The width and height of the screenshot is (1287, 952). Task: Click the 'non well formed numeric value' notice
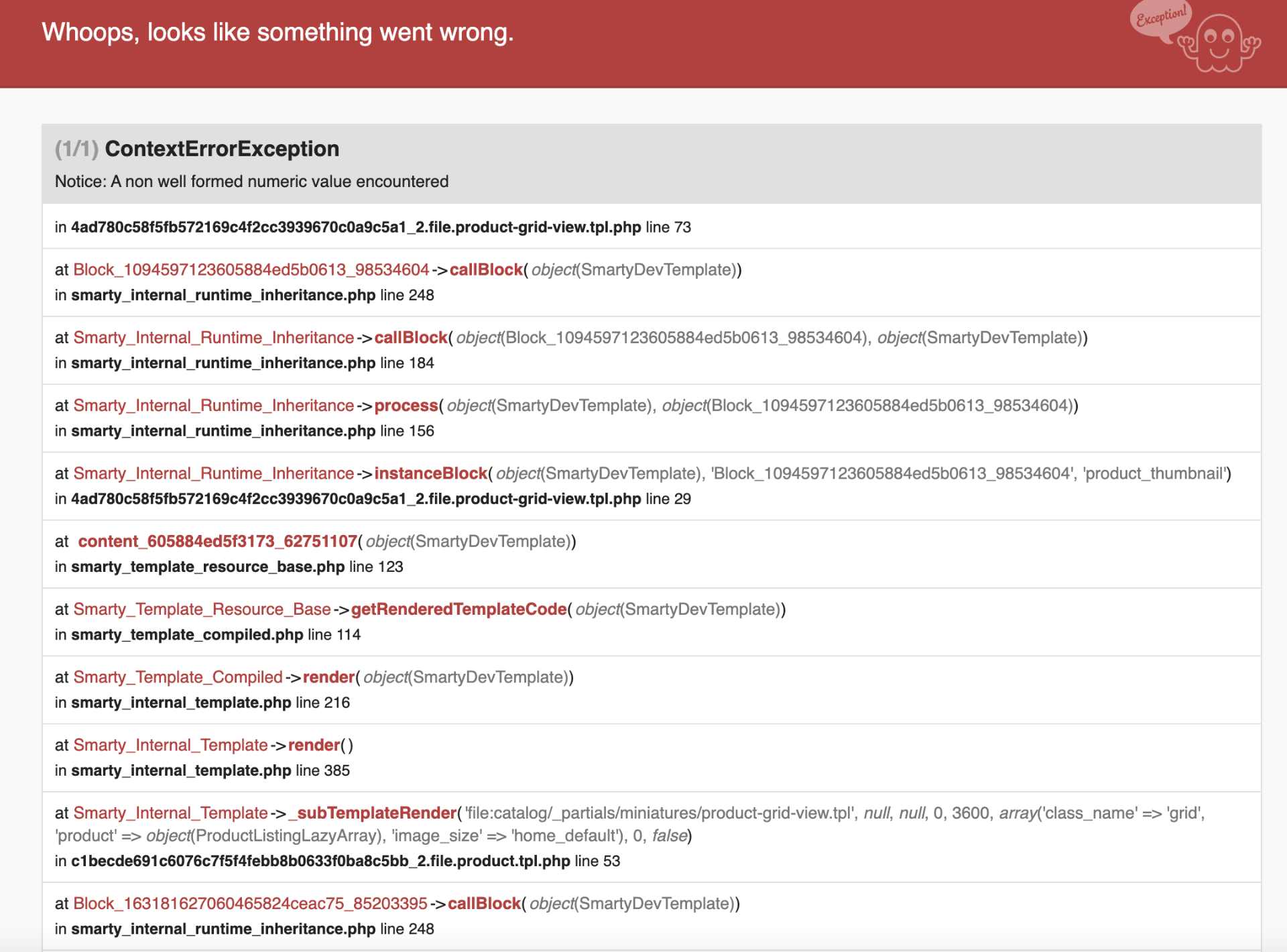[x=251, y=182]
